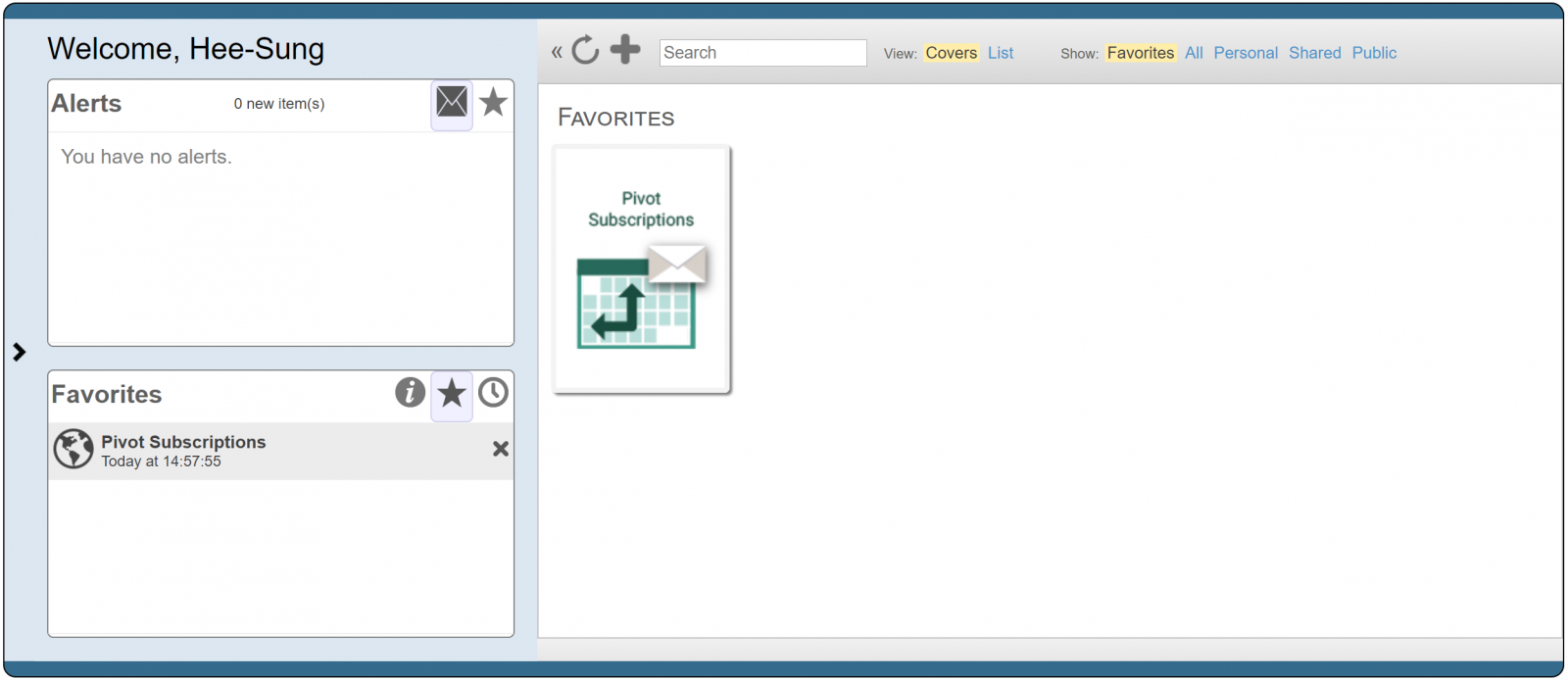Viewport: 1568px width, 680px height.
Task: Show Personal documents
Action: (x=1246, y=53)
